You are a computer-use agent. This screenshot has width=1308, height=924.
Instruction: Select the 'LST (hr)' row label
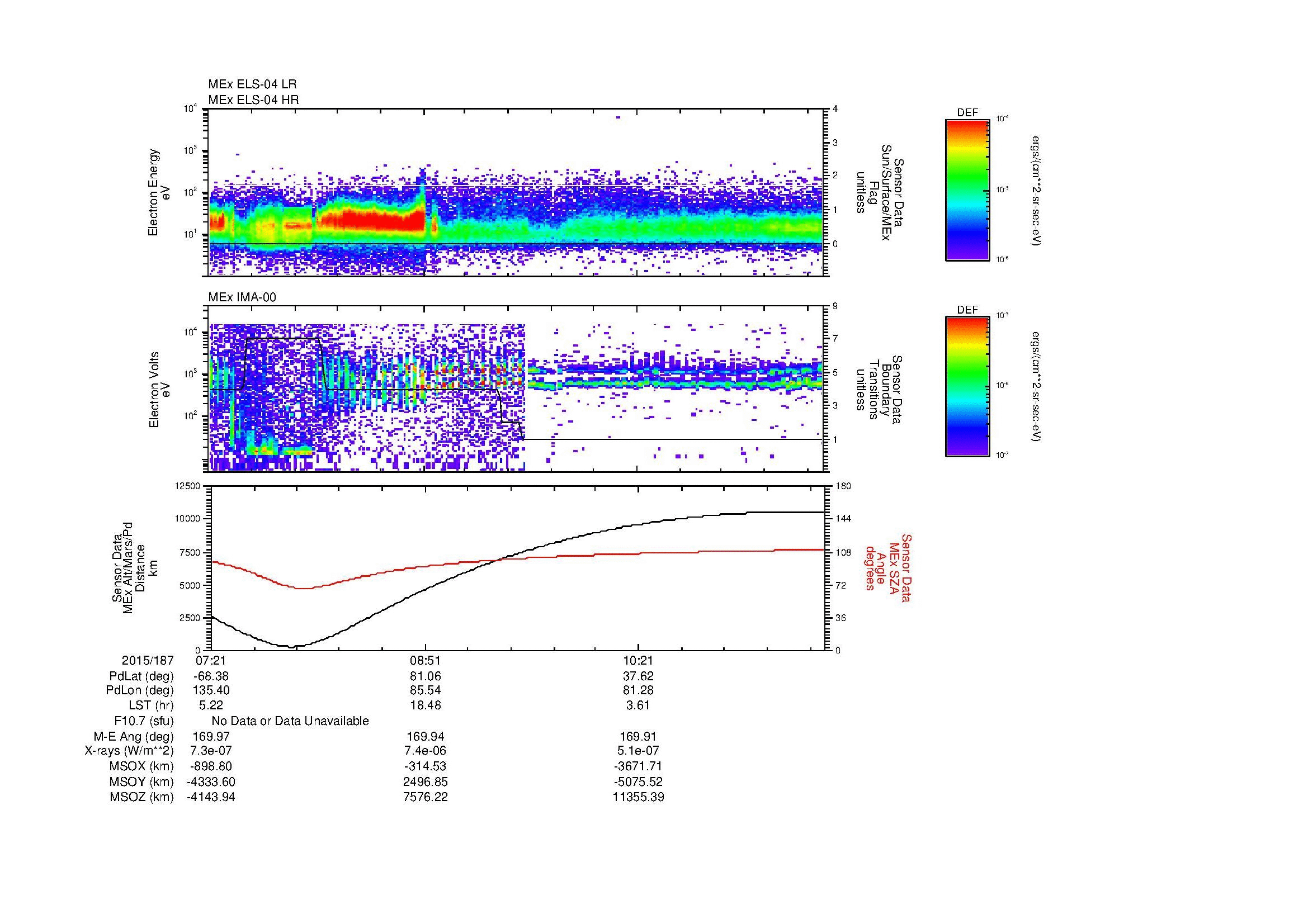[151, 705]
